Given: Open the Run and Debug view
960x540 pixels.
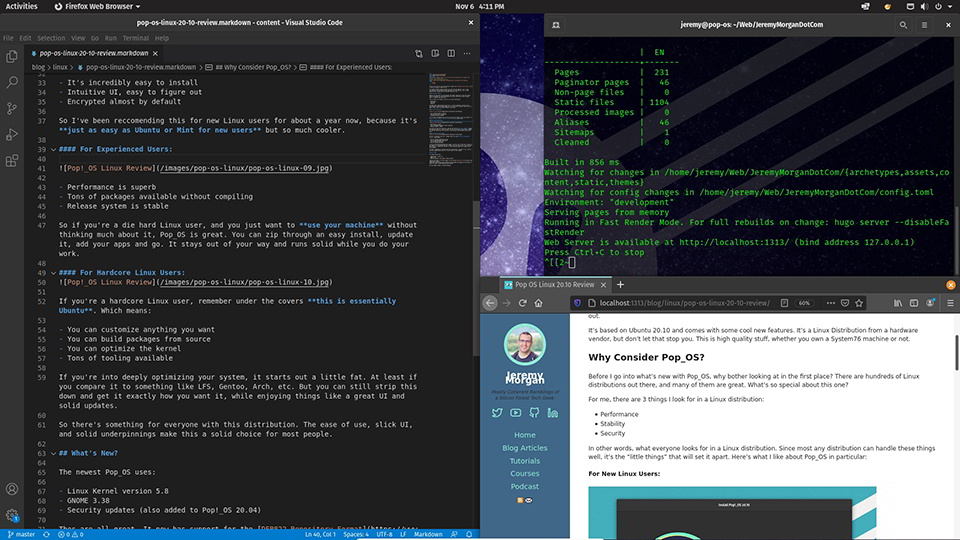Looking at the screenshot, I should tap(12, 135).
